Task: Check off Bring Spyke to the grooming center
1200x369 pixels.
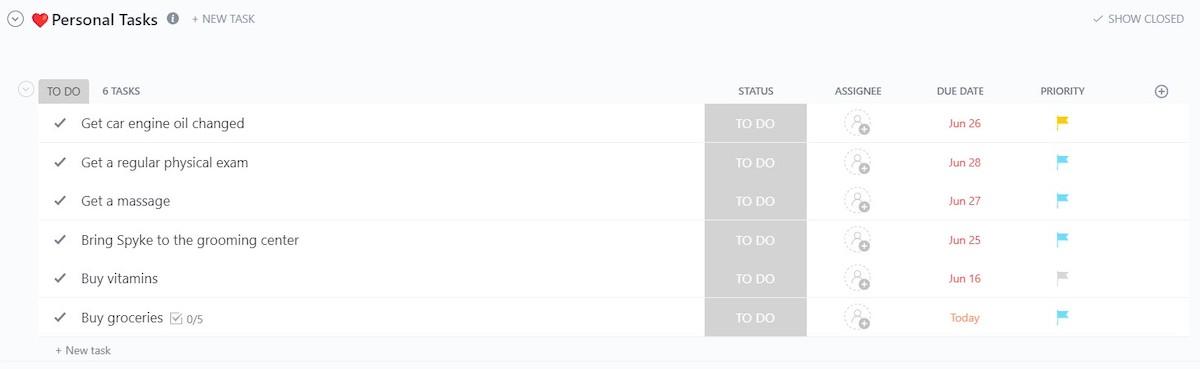Action: pyautogui.click(x=60, y=240)
